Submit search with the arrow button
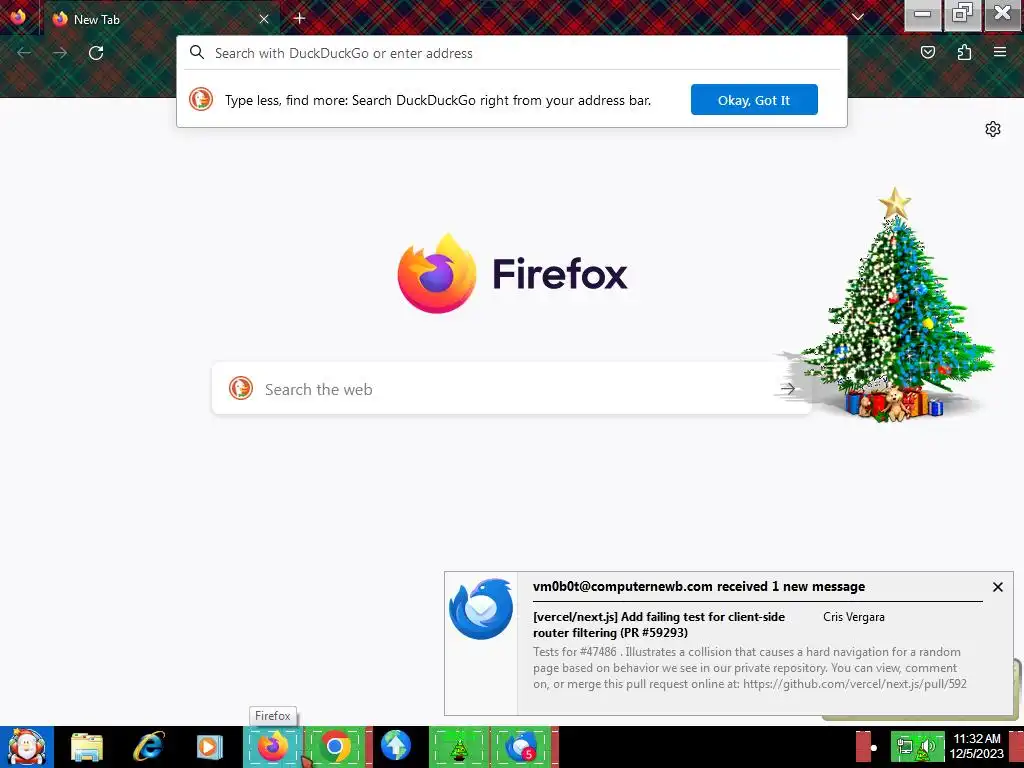The height and width of the screenshot is (768, 1024). 788,389
